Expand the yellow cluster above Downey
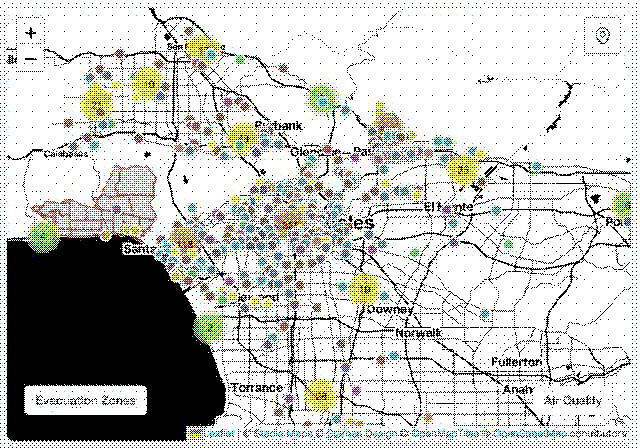640x448 pixels. (366, 290)
